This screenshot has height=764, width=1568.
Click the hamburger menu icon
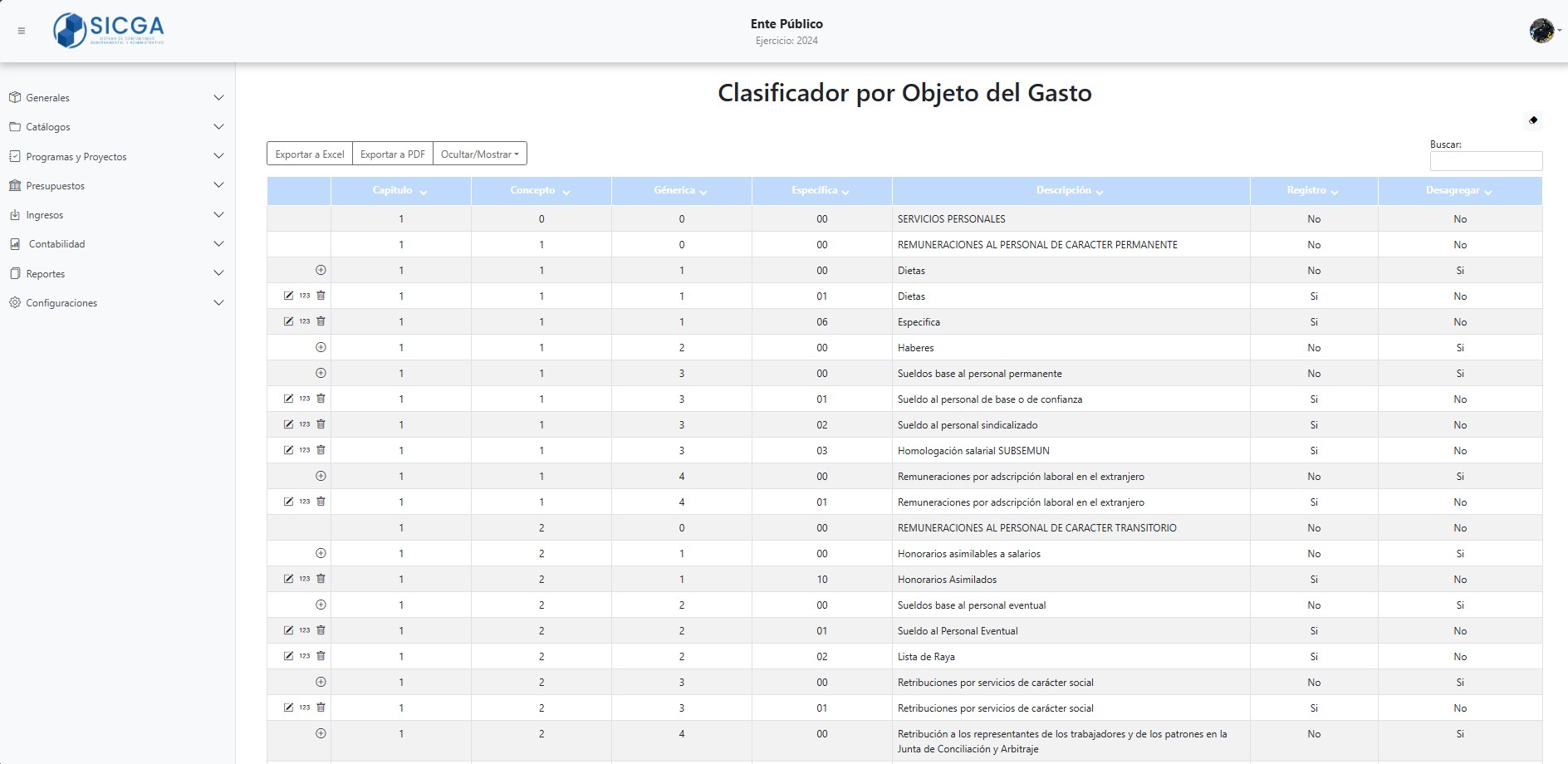coord(22,31)
